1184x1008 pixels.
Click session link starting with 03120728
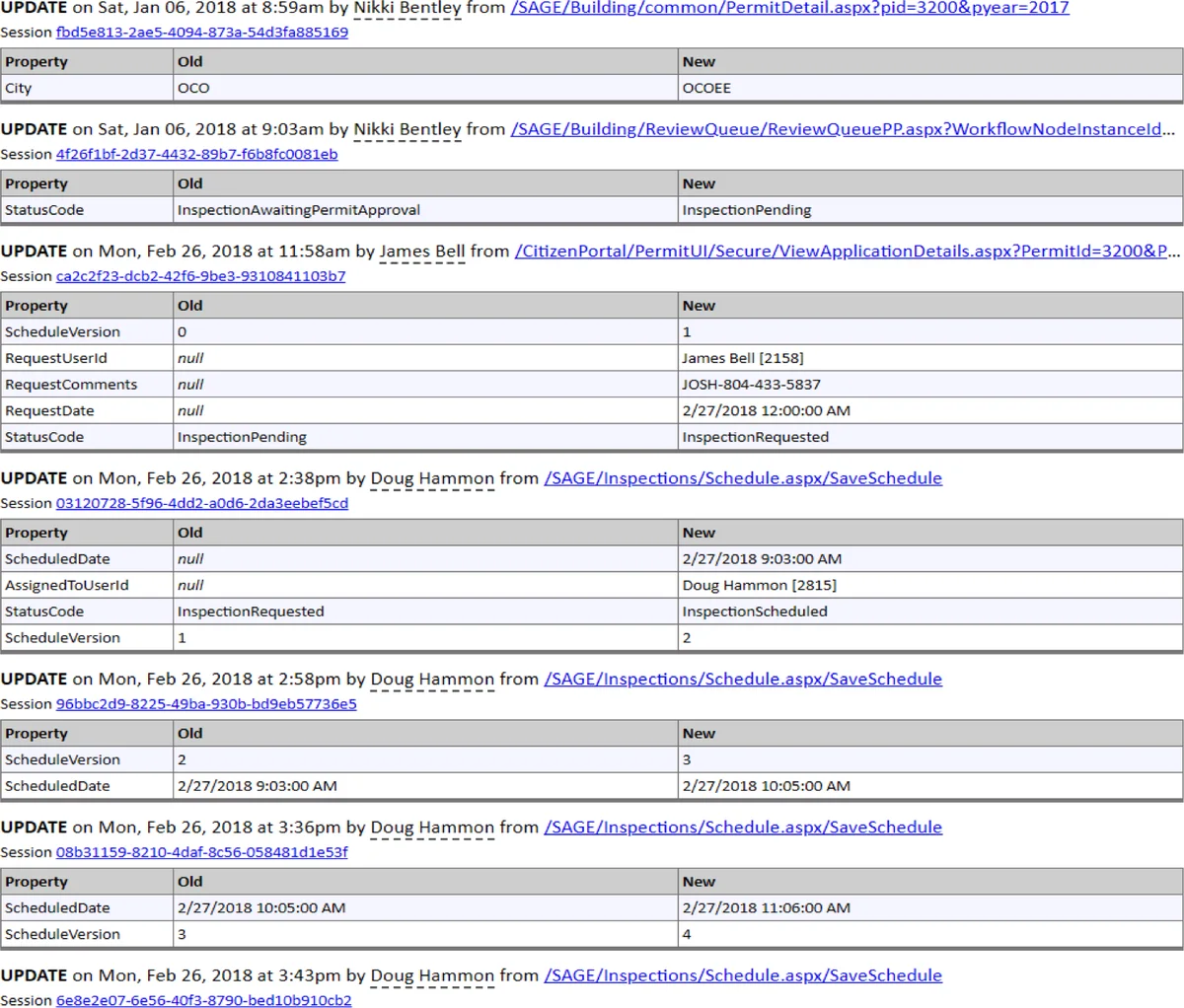tap(201, 503)
